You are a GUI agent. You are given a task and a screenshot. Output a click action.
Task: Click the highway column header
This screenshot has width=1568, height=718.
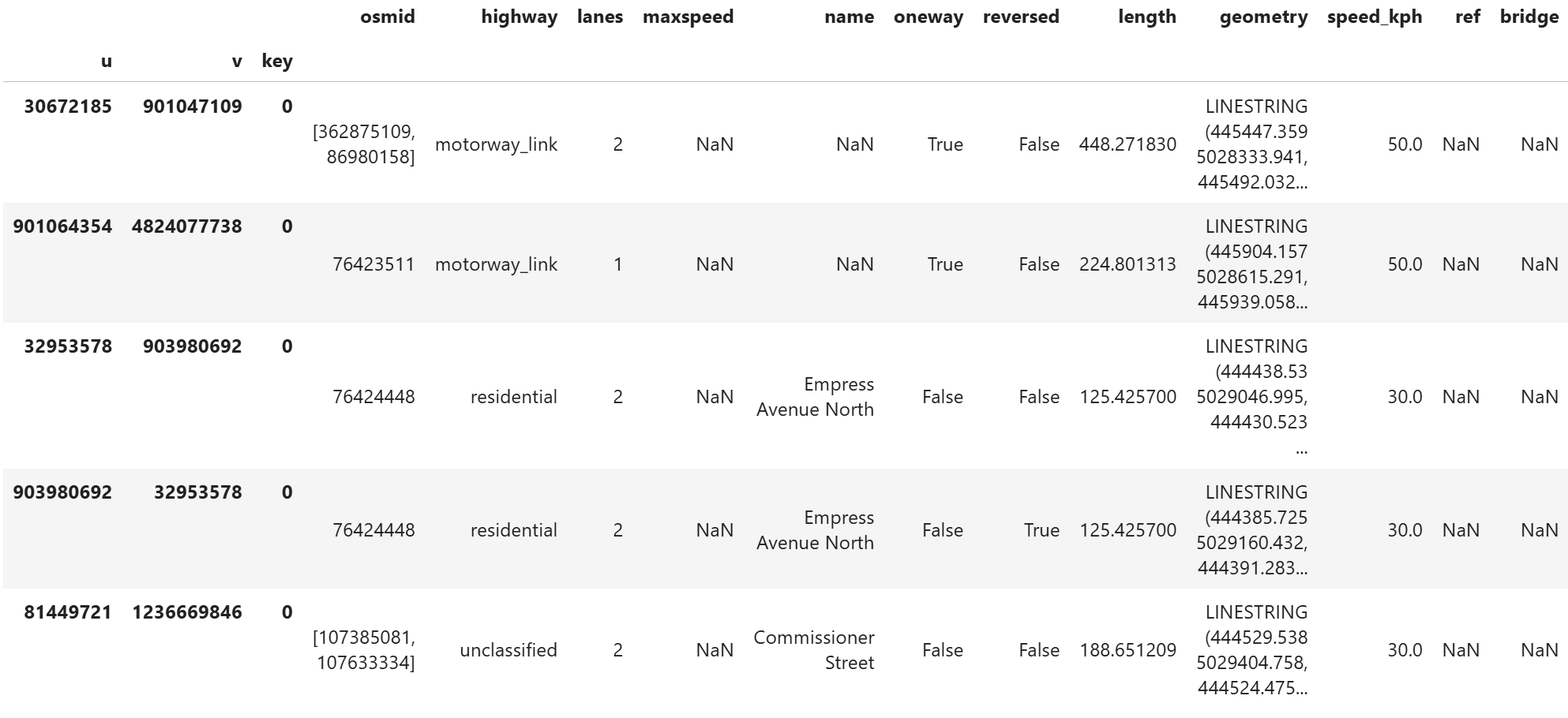pos(519,17)
